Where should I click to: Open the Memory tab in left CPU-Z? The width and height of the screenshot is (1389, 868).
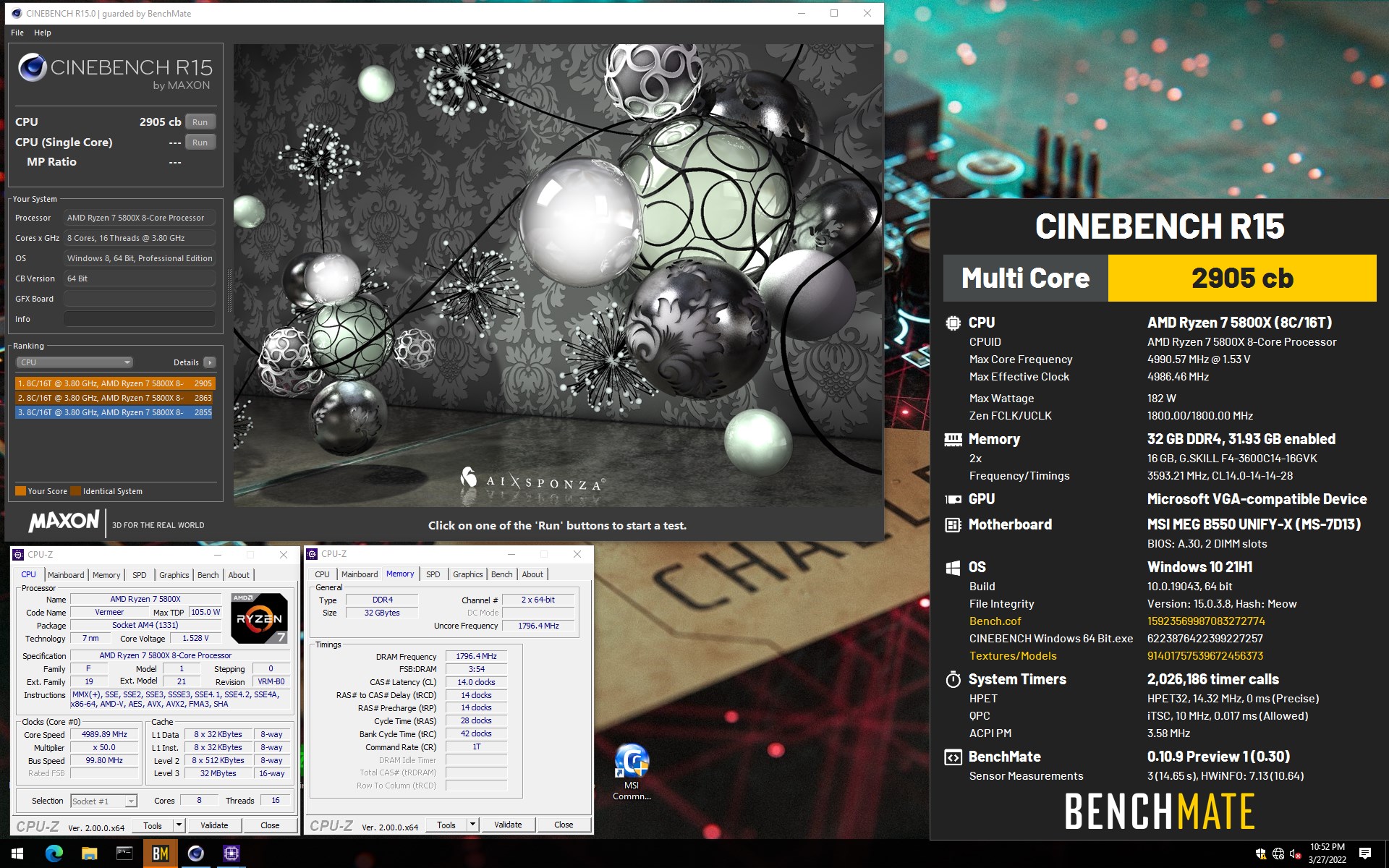tap(106, 575)
